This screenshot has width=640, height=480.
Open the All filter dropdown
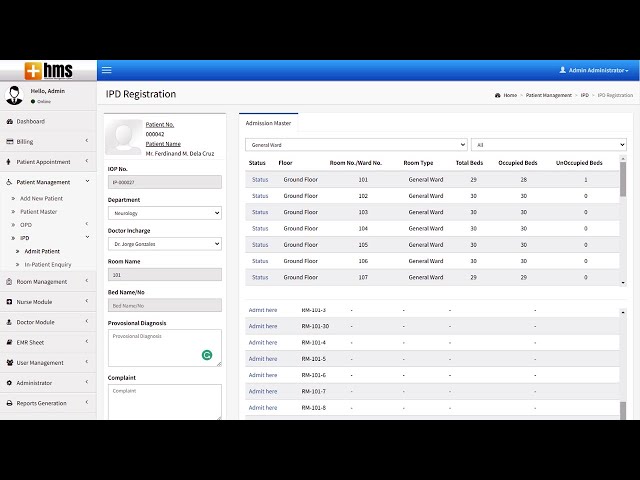tap(549, 144)
